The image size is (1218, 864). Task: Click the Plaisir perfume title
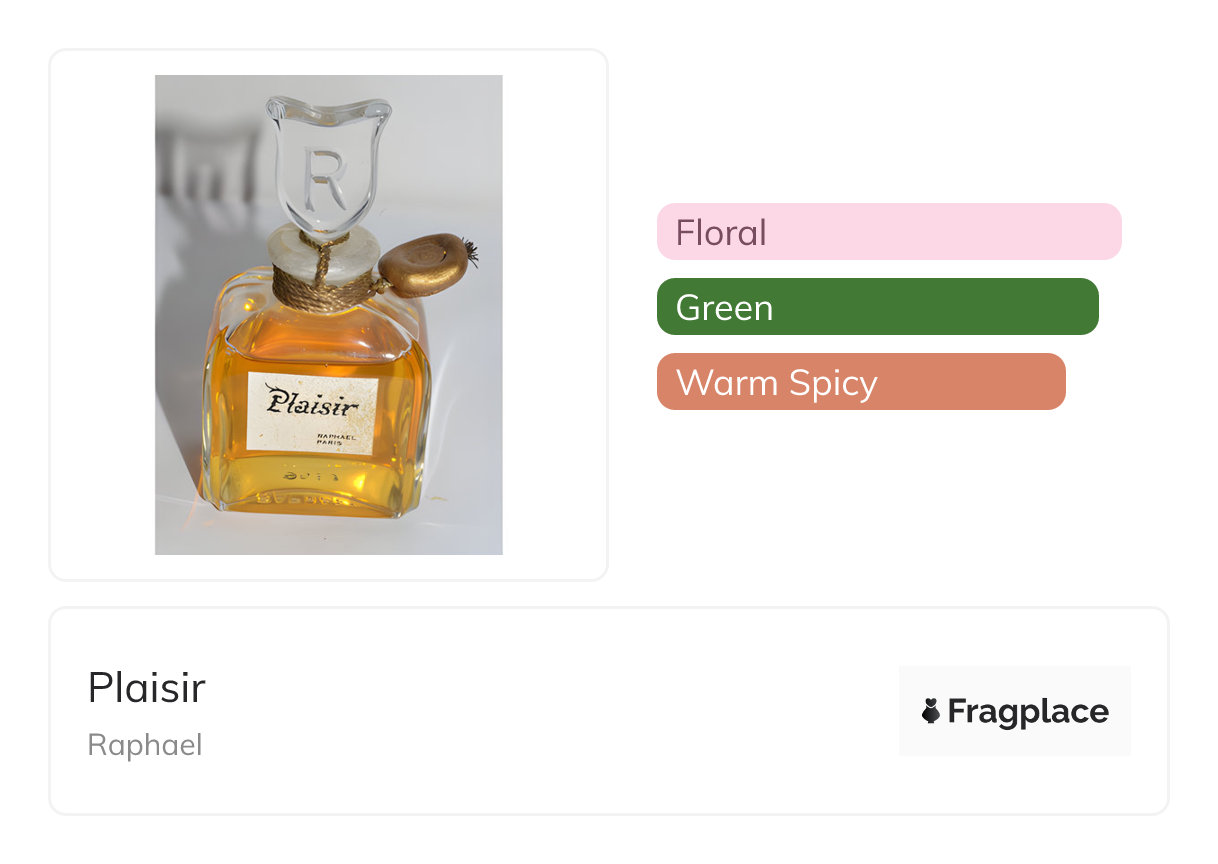click(147, 688)
